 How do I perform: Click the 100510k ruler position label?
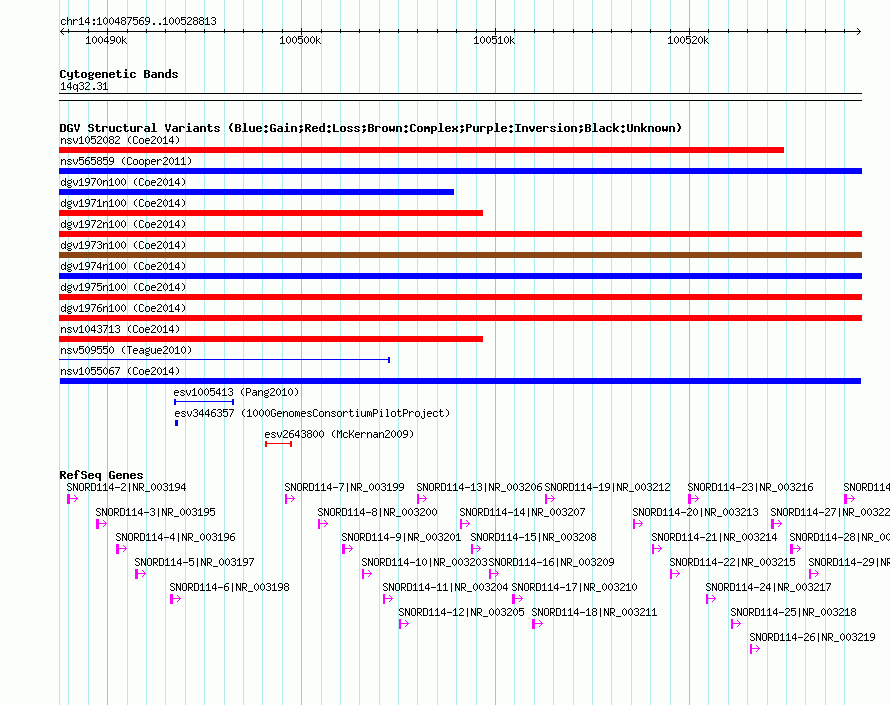[x=494, y=40]
